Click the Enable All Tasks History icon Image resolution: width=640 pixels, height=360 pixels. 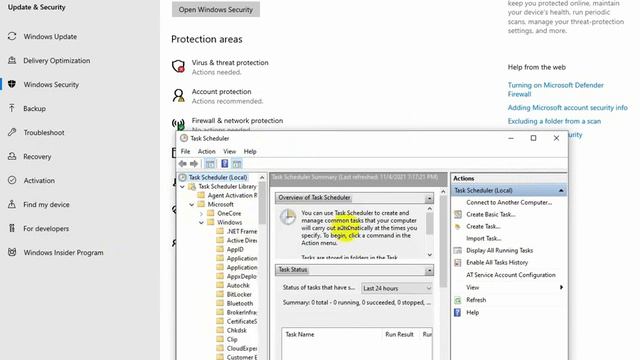(x=458, y=262)
